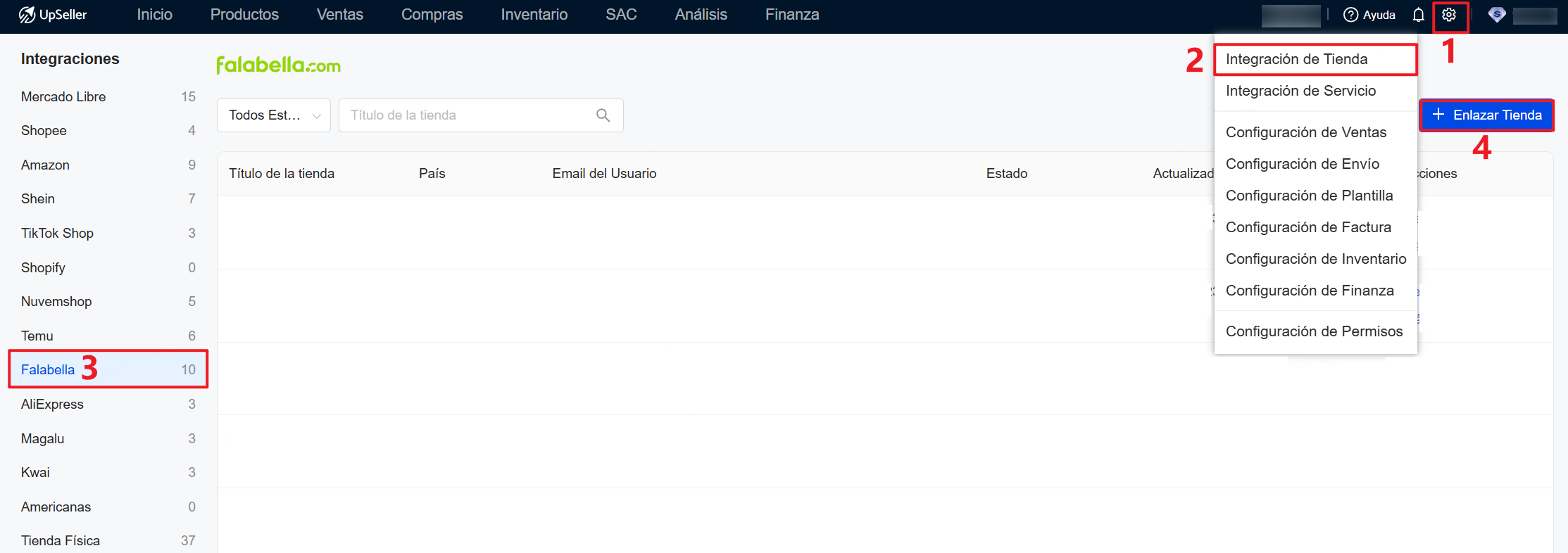
Task: Expand the Todos Estados dropdown
Action: pyautogui.click(x=273, y=115)
